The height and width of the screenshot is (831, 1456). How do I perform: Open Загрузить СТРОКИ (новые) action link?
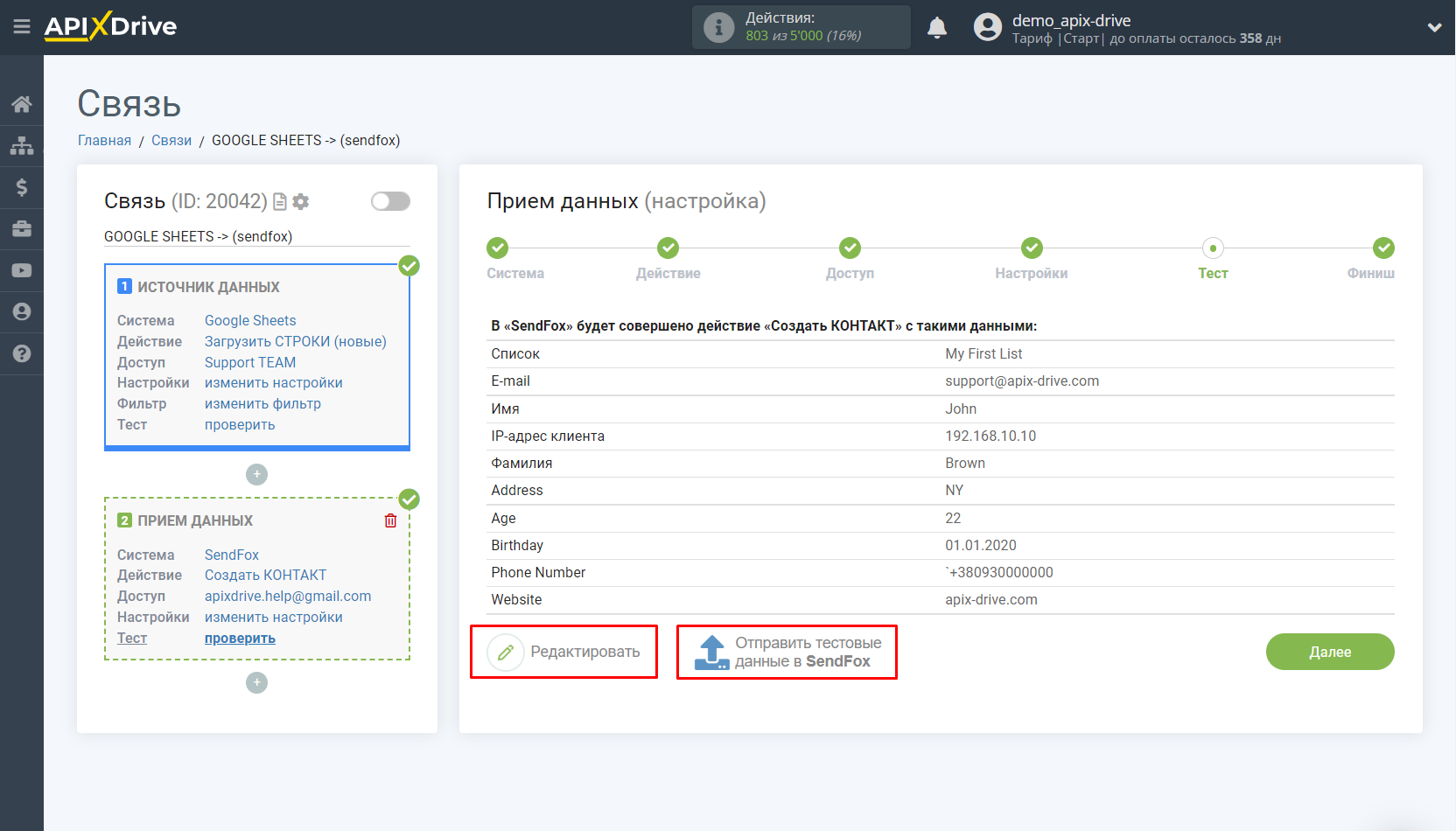click(296, 341)
